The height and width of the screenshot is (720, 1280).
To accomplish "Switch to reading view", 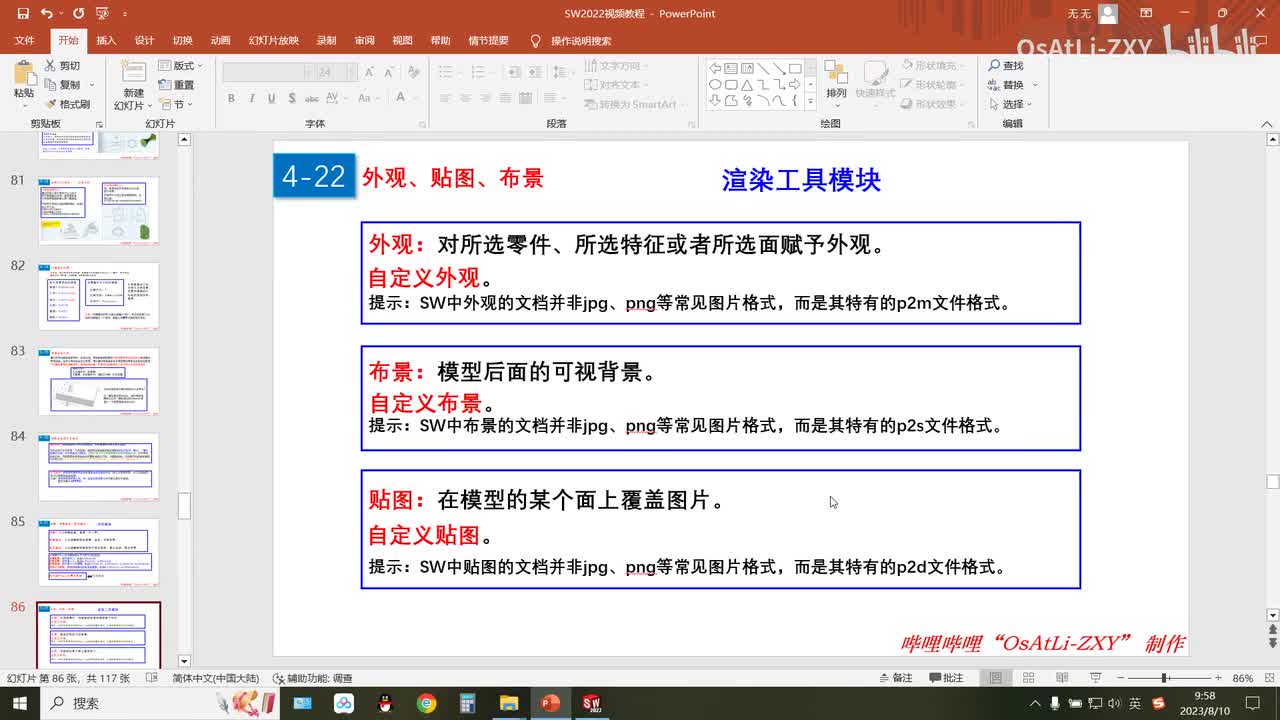I will pos(1061,677).
